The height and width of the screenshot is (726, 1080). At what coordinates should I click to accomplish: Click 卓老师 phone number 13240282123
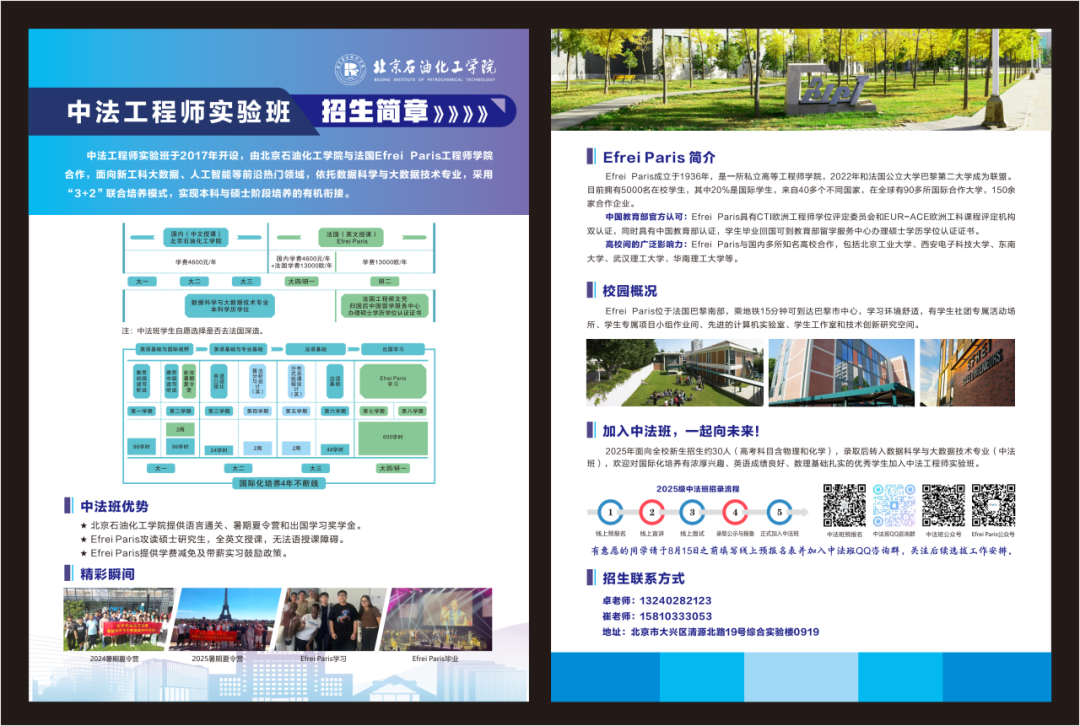click(x=675, y=601)
